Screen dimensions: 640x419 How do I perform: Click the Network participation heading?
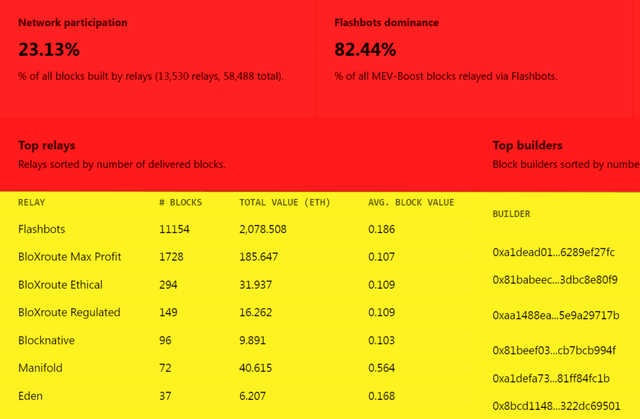[x=73, y=22]
